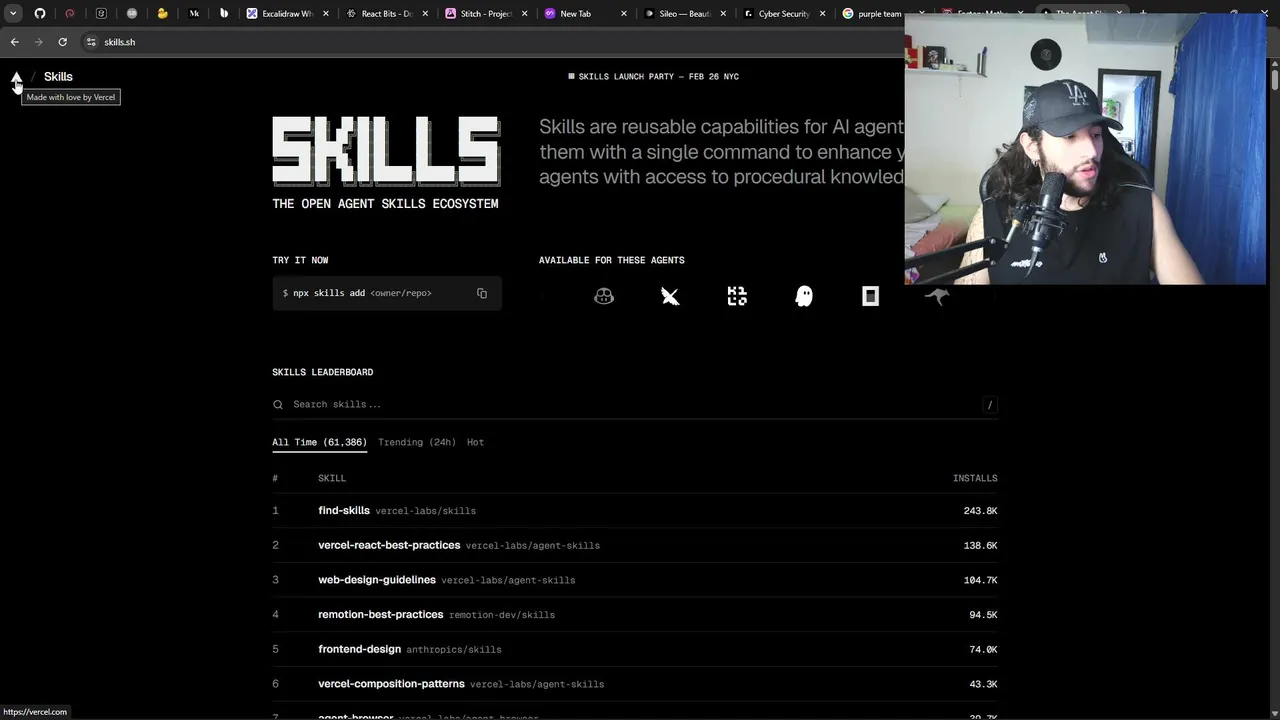Screen dimensions: 1280x720
Task: Click the Skills breadcrumb link
Action: pyautogui.click(x=58, y=76)
